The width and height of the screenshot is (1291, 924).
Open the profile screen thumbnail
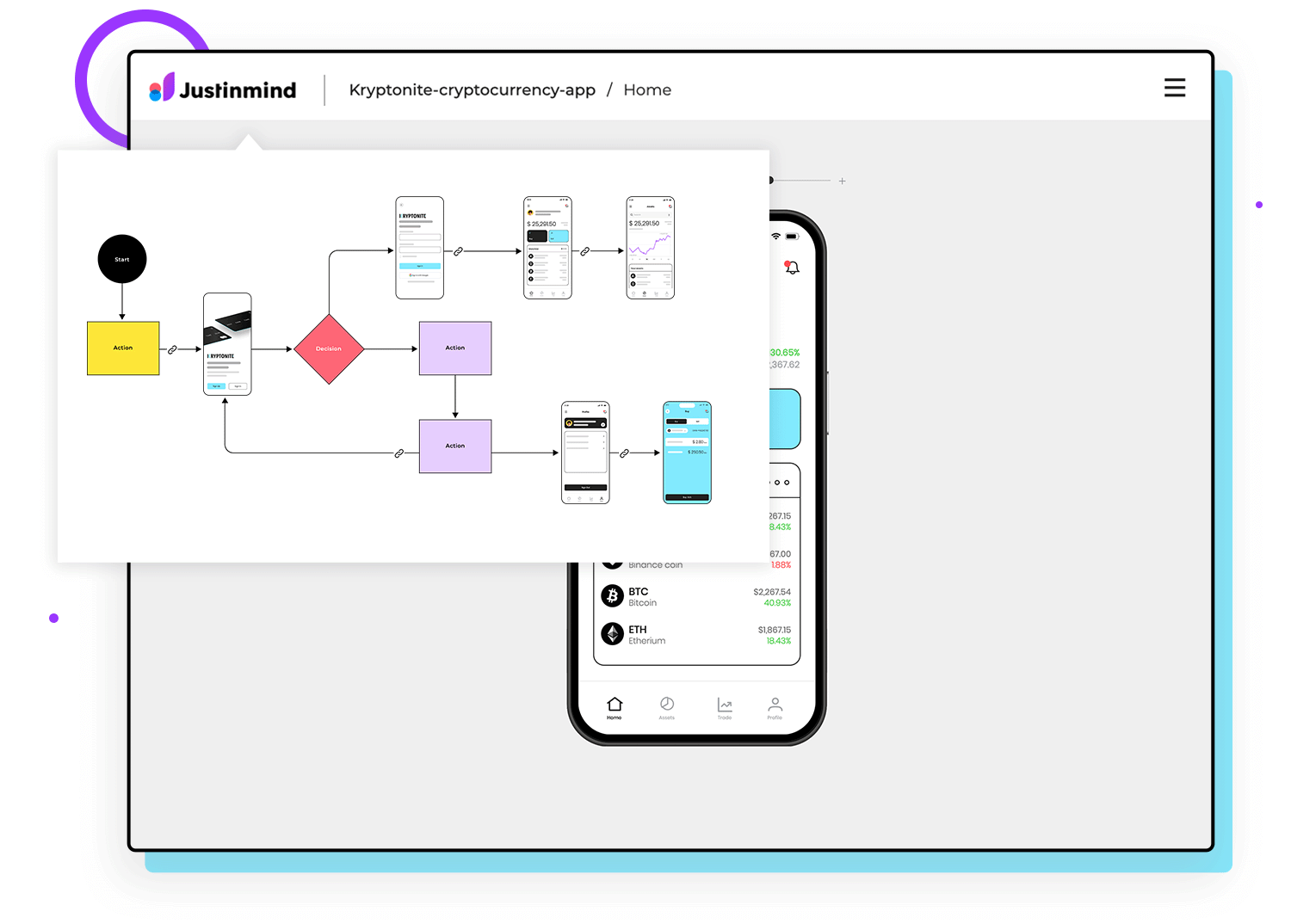[x=585, y=453]
